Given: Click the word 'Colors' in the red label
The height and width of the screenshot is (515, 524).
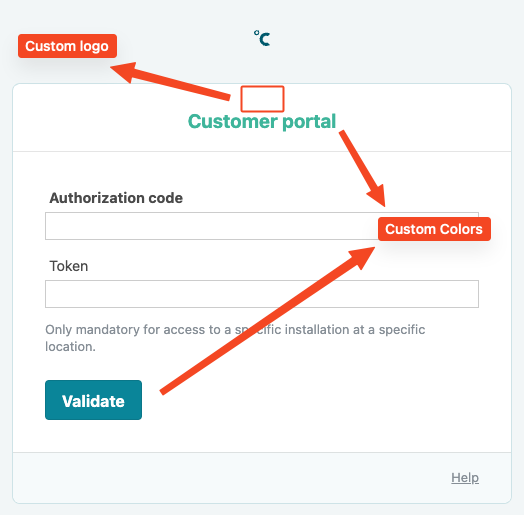Looking at the screenshot, I should 461,229.
